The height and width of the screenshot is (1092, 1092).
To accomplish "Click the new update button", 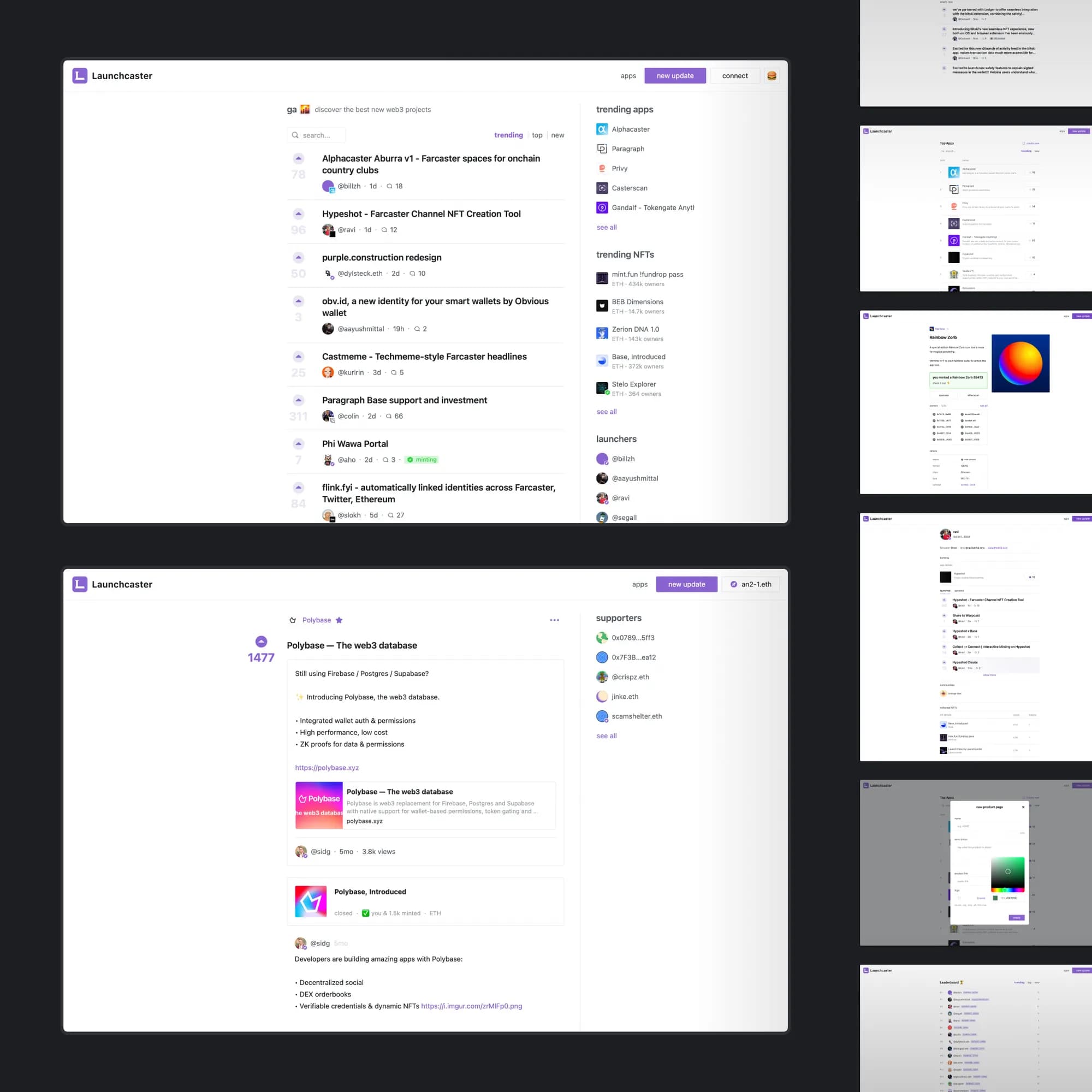I will pos(676,75).
